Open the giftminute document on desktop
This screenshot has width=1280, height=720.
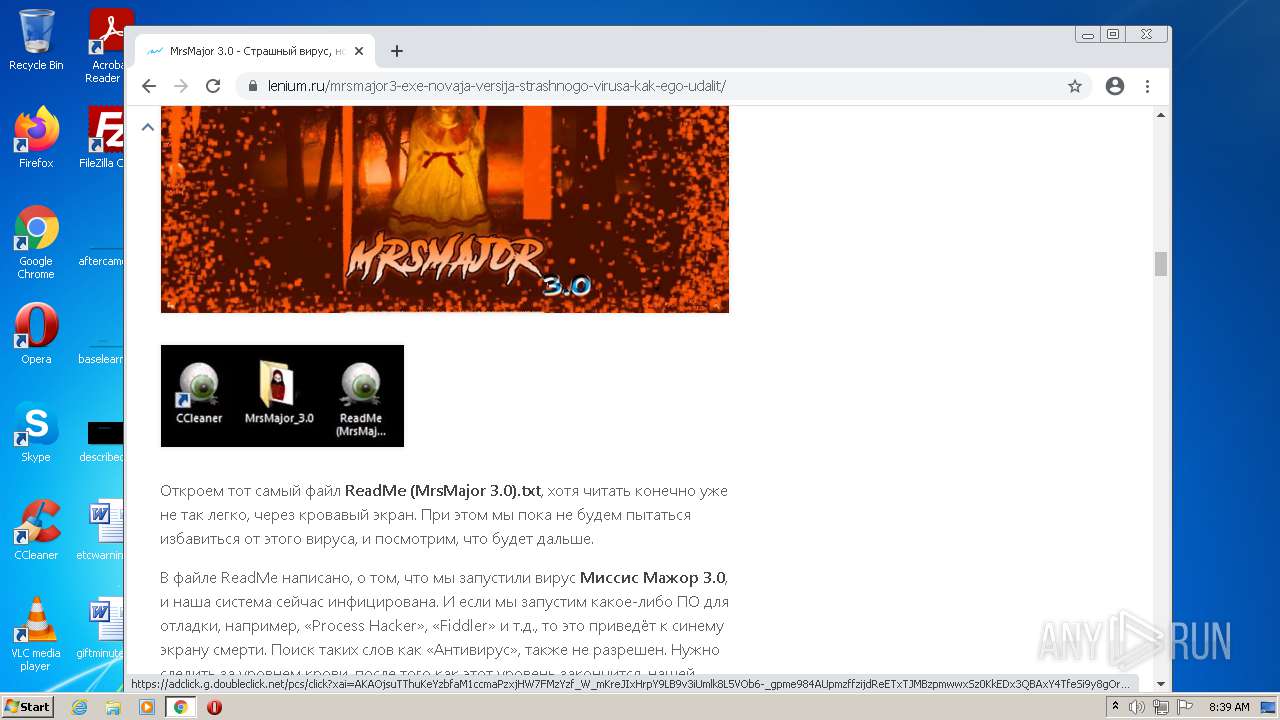click(101, 628)
